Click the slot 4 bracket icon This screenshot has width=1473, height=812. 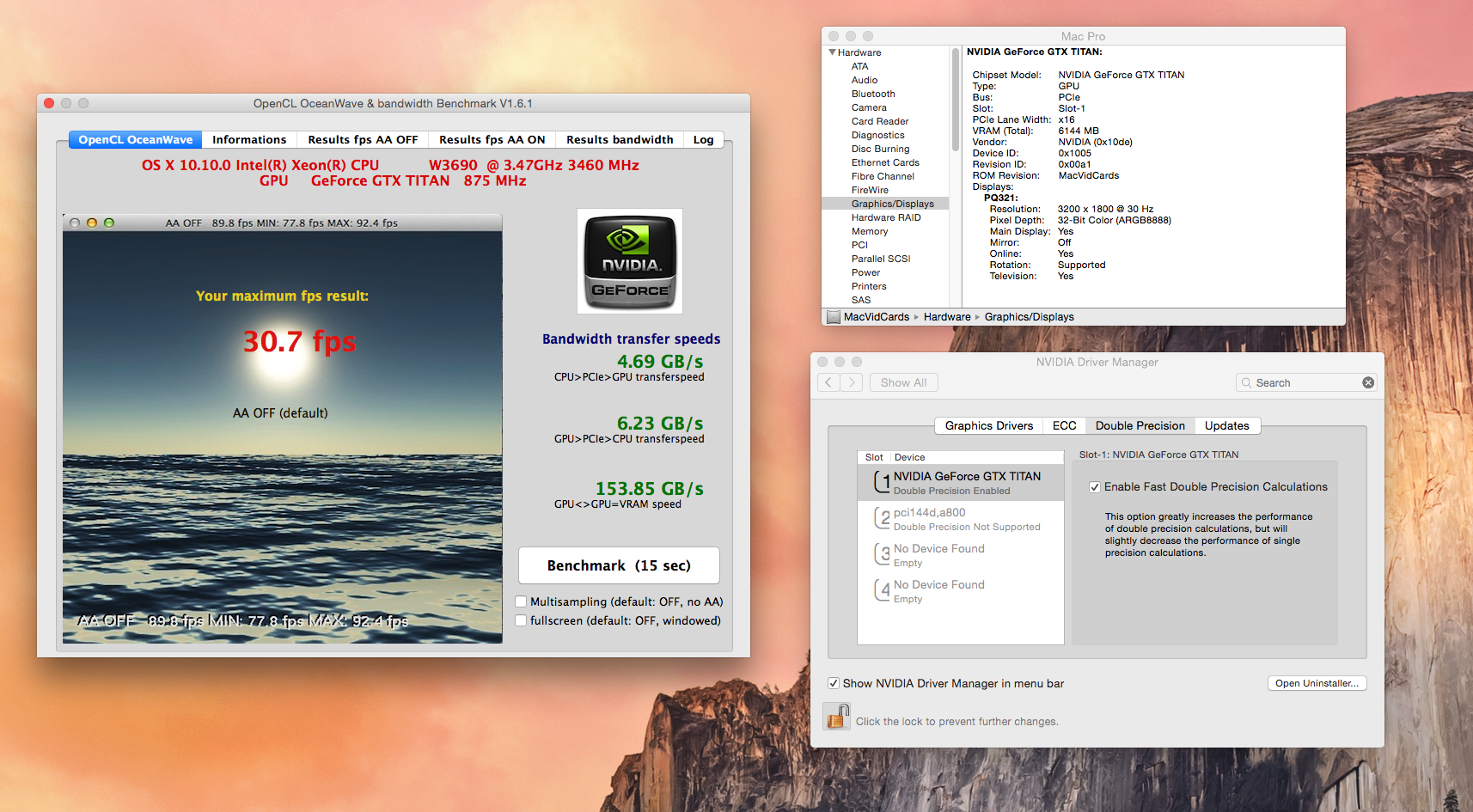point(882,589)
